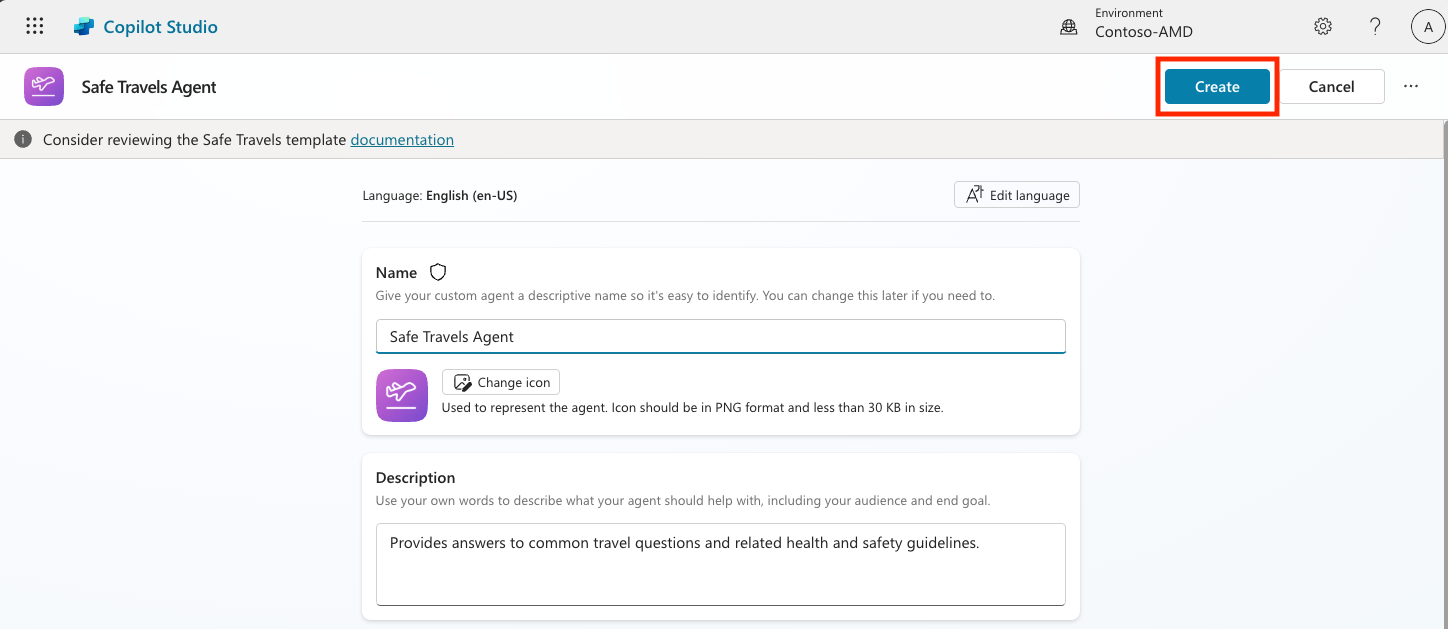This screenshot has height=629, width=1448.
Task: Open the Settings gear
Action: (x=1323, y=27)
